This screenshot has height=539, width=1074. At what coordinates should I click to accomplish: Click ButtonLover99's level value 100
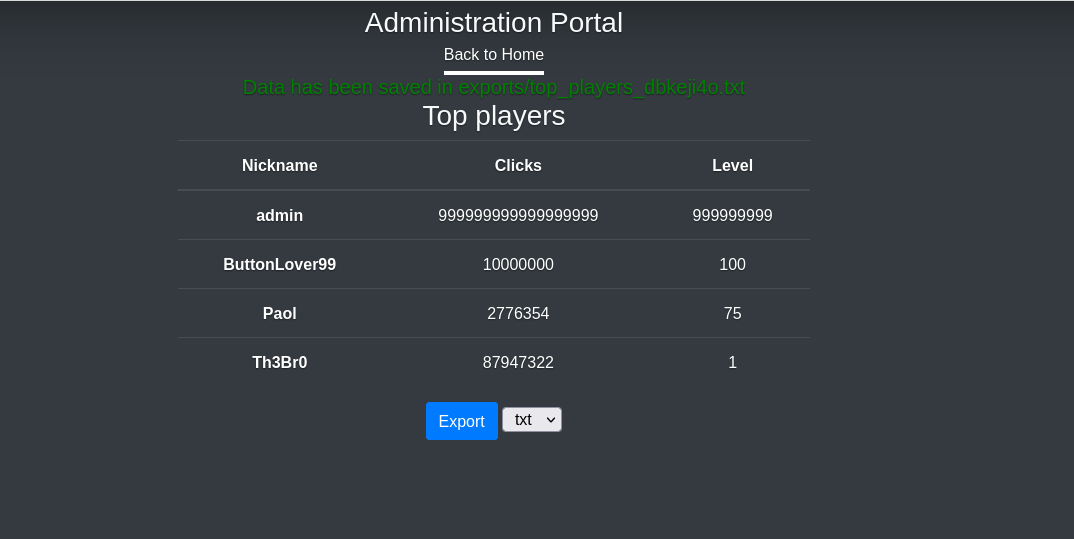point(732,264)
